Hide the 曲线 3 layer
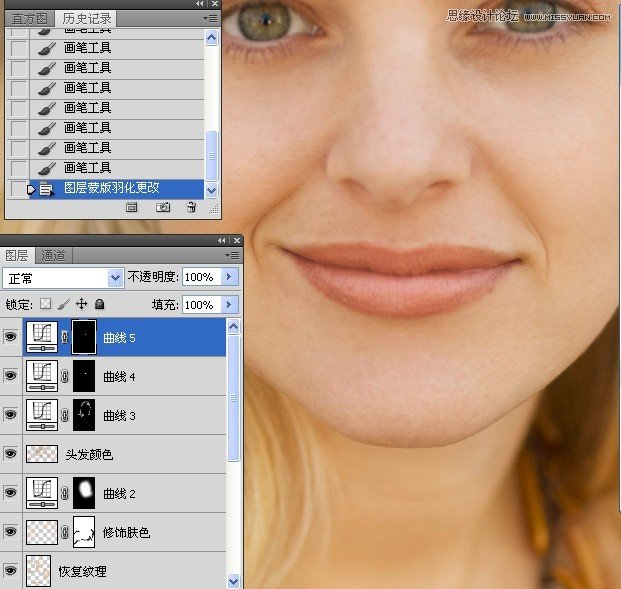This screenshot has height=589, width=621. pos(11,415)
